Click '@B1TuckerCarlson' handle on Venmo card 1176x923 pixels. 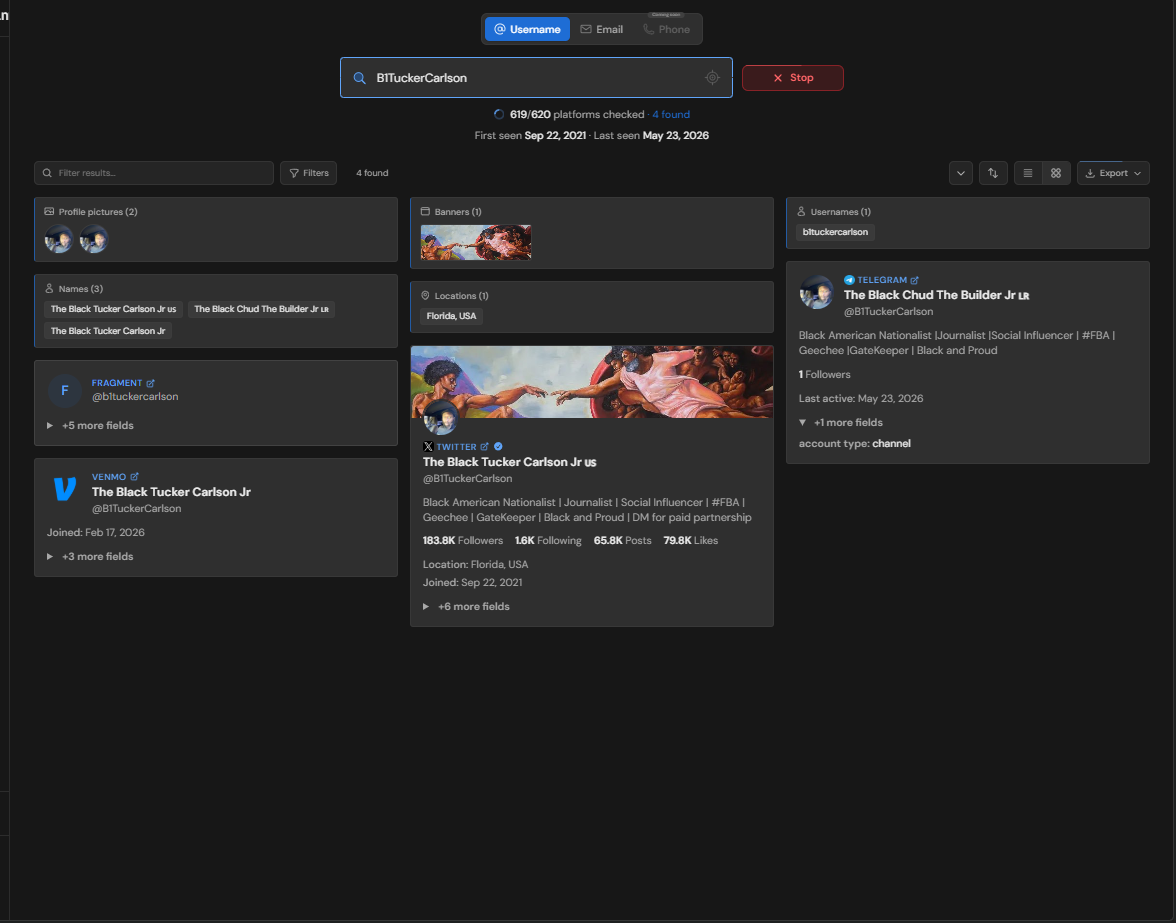(136, 509)
